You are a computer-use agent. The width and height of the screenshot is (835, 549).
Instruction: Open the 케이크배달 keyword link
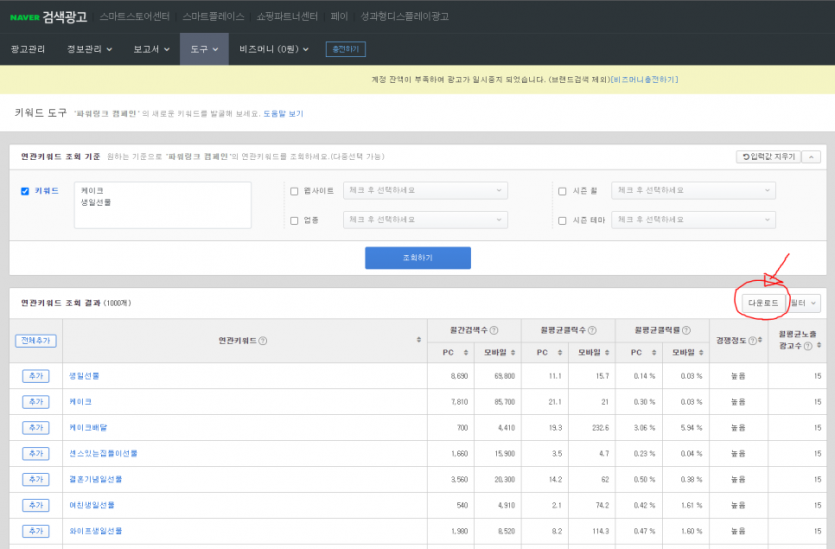point(88,428)
